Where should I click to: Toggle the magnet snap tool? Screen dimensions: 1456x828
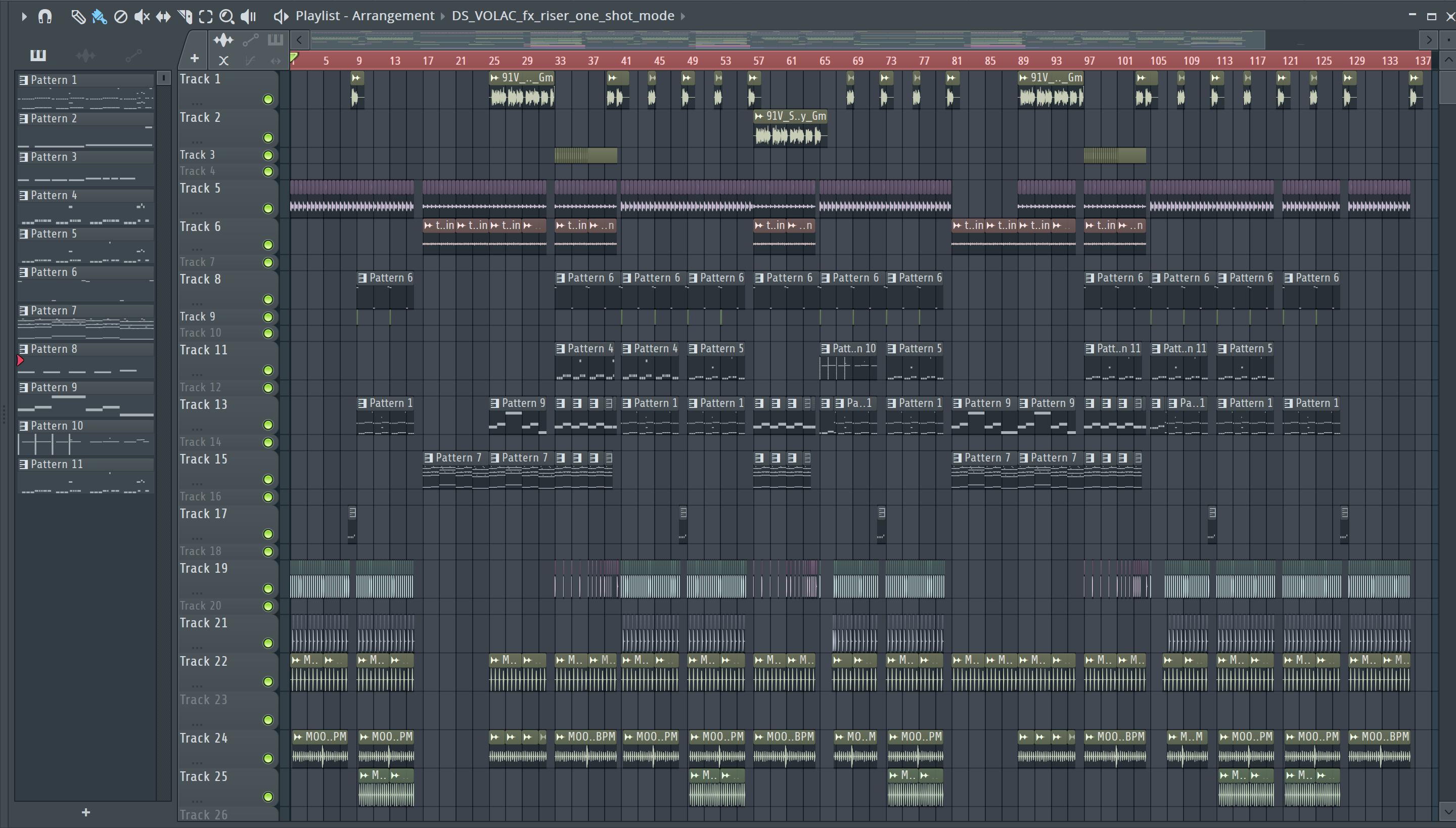45,17
